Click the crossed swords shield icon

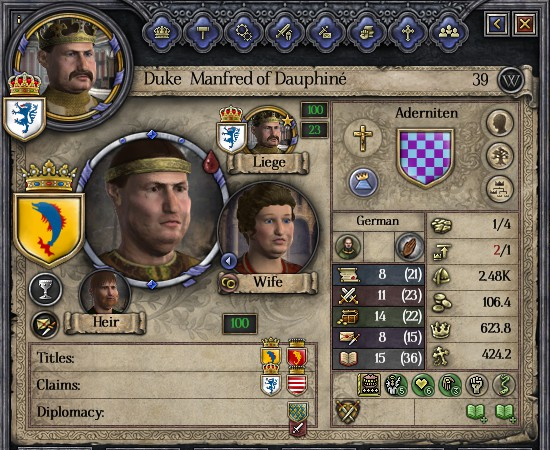(348, 411)
